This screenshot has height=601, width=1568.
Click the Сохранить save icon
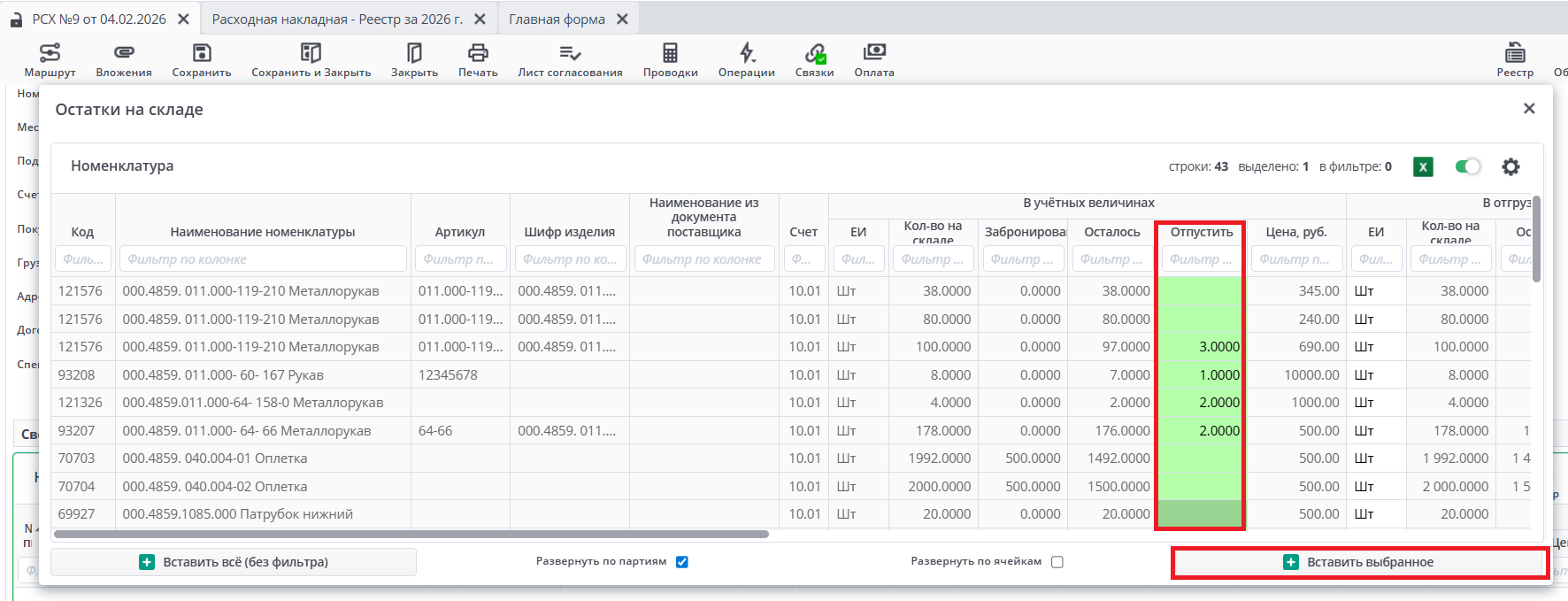pyautogui.click(x=202, y=59)
